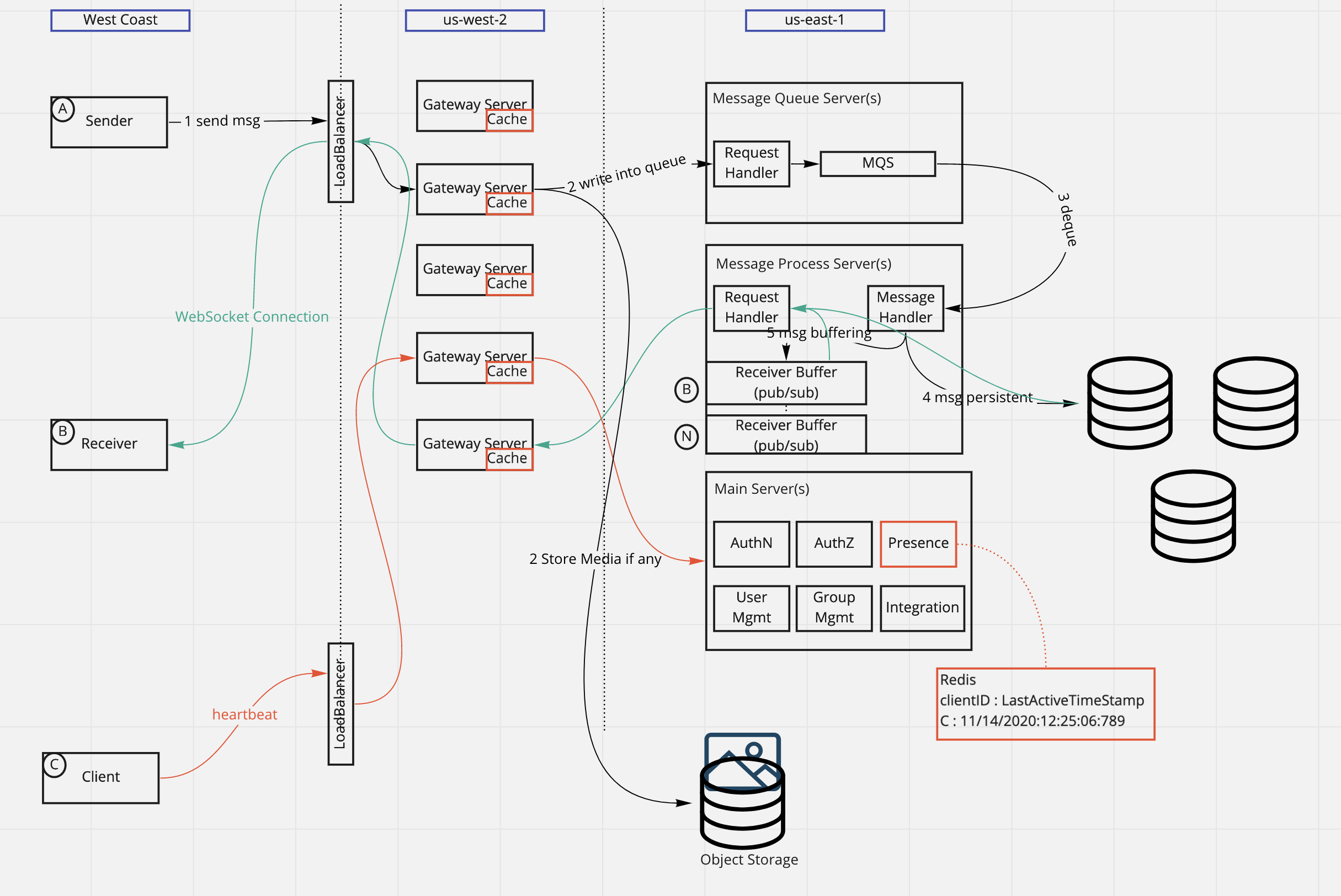
Task: Click the Group Mgmt box
Action: pyautogui.click(x=834, y=608)
